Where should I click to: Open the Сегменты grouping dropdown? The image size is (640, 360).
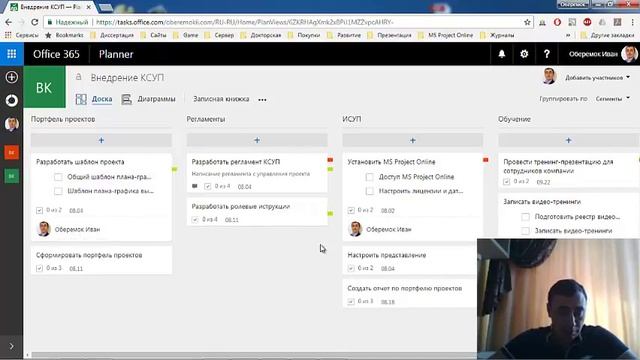(x=612, y=99)
